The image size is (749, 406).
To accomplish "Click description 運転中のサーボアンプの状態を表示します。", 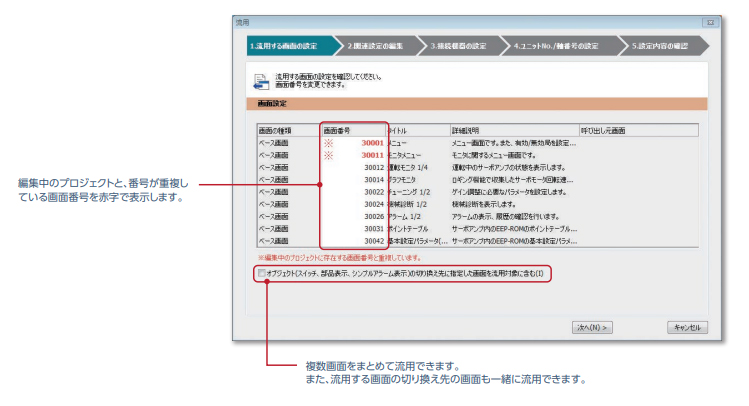I will (509, 168).
